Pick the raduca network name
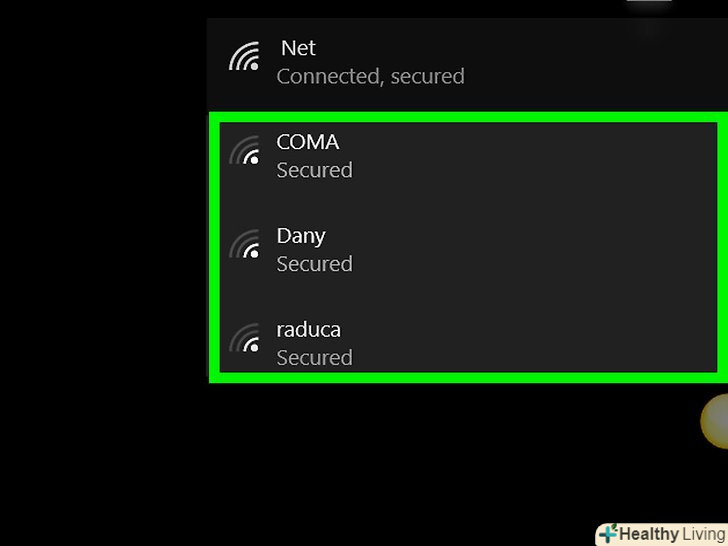Viewport: 728px width, 546px height. pyautogui.click(x=309, y=330)
